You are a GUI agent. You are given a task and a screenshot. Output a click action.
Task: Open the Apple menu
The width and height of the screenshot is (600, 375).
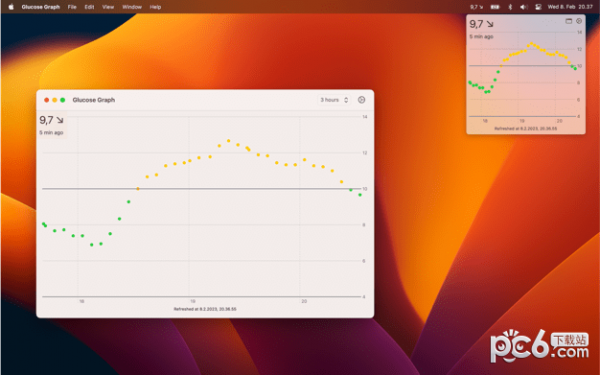(11, 7)
